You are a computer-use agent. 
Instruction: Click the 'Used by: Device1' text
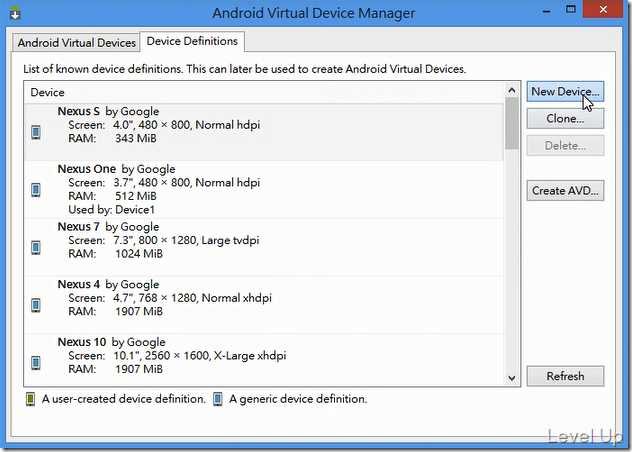[112, 210]
